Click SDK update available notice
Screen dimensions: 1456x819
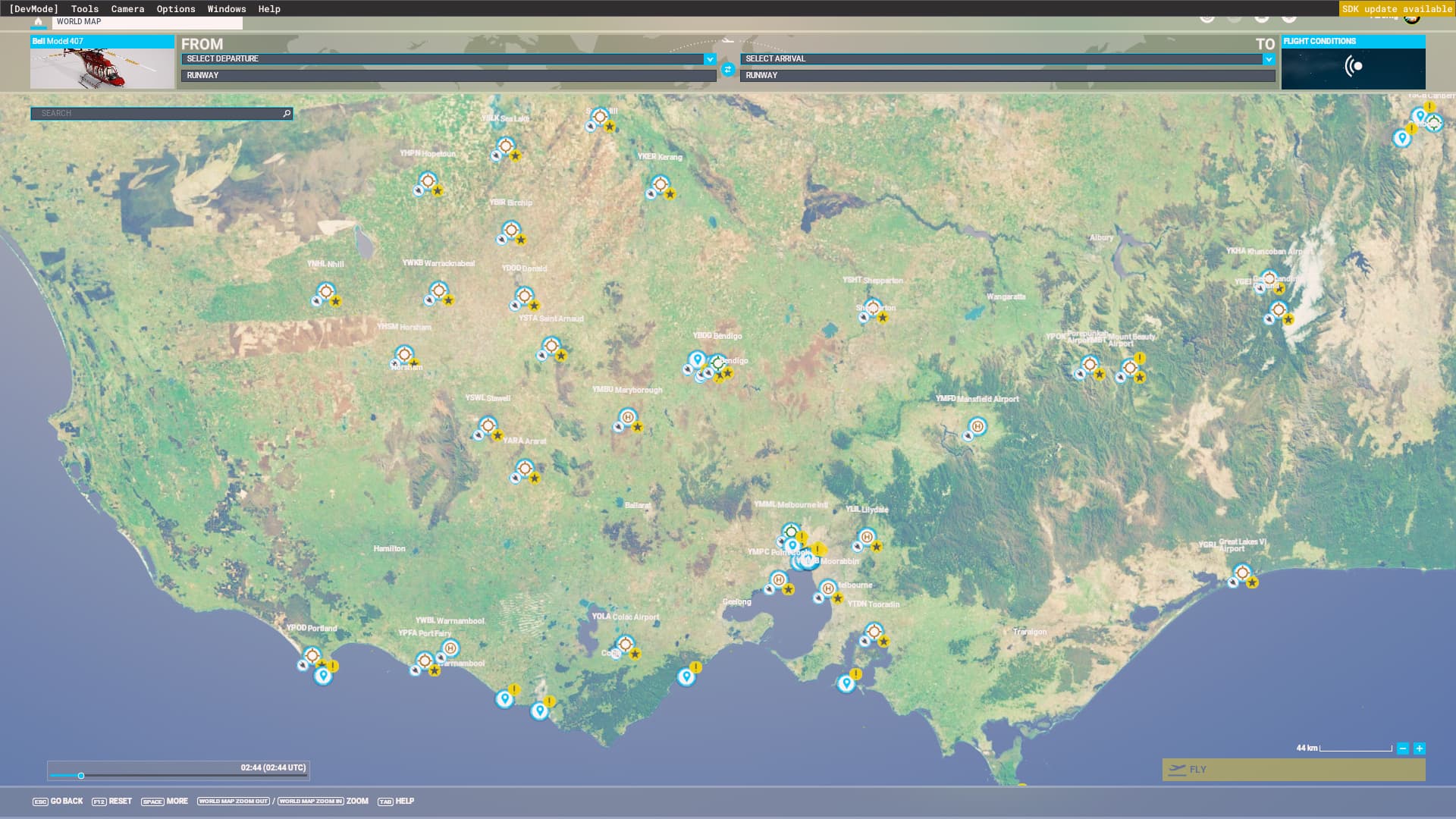pyautogui.click(x=1396, y=9)
